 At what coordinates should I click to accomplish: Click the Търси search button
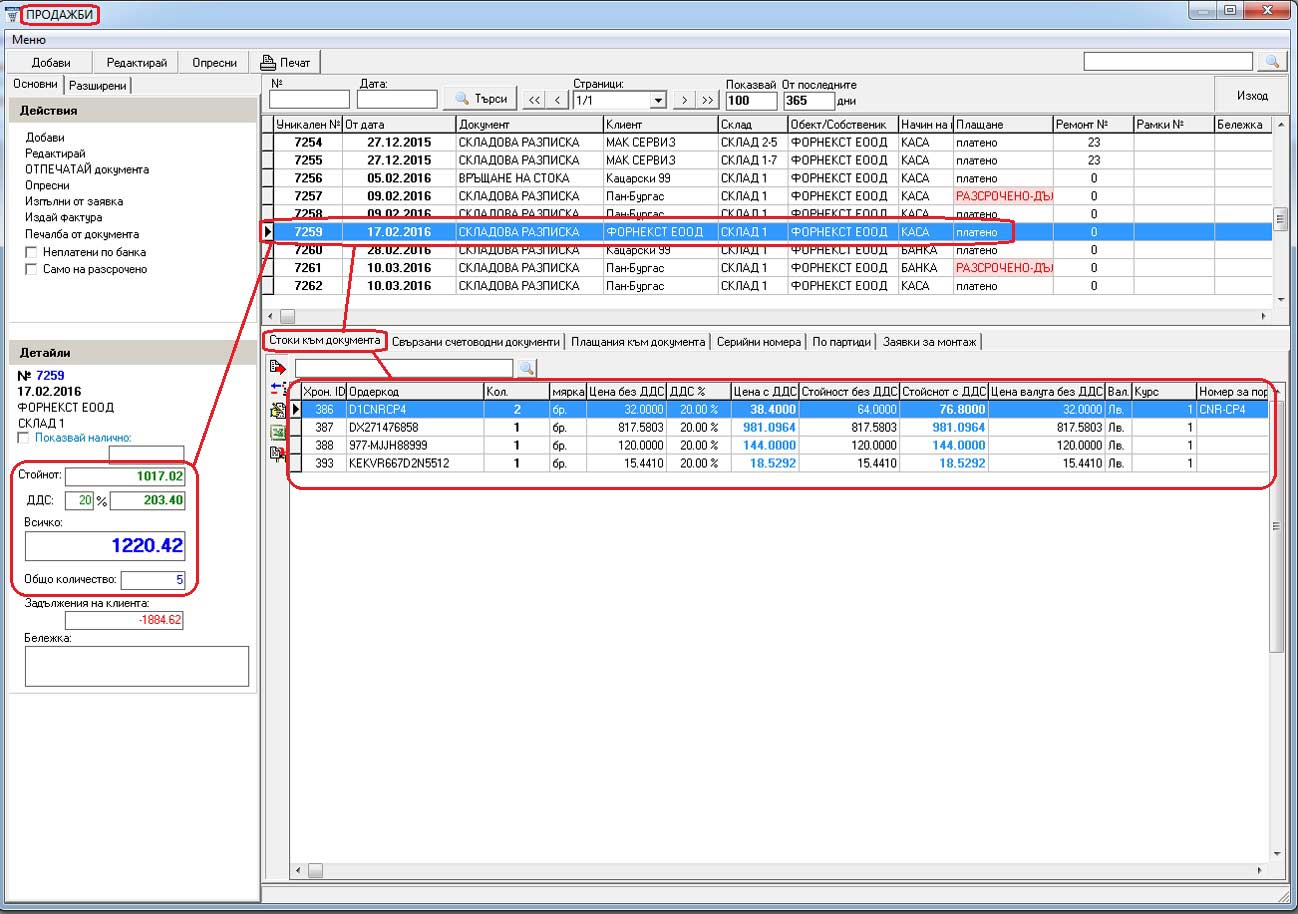pos(480,98)
